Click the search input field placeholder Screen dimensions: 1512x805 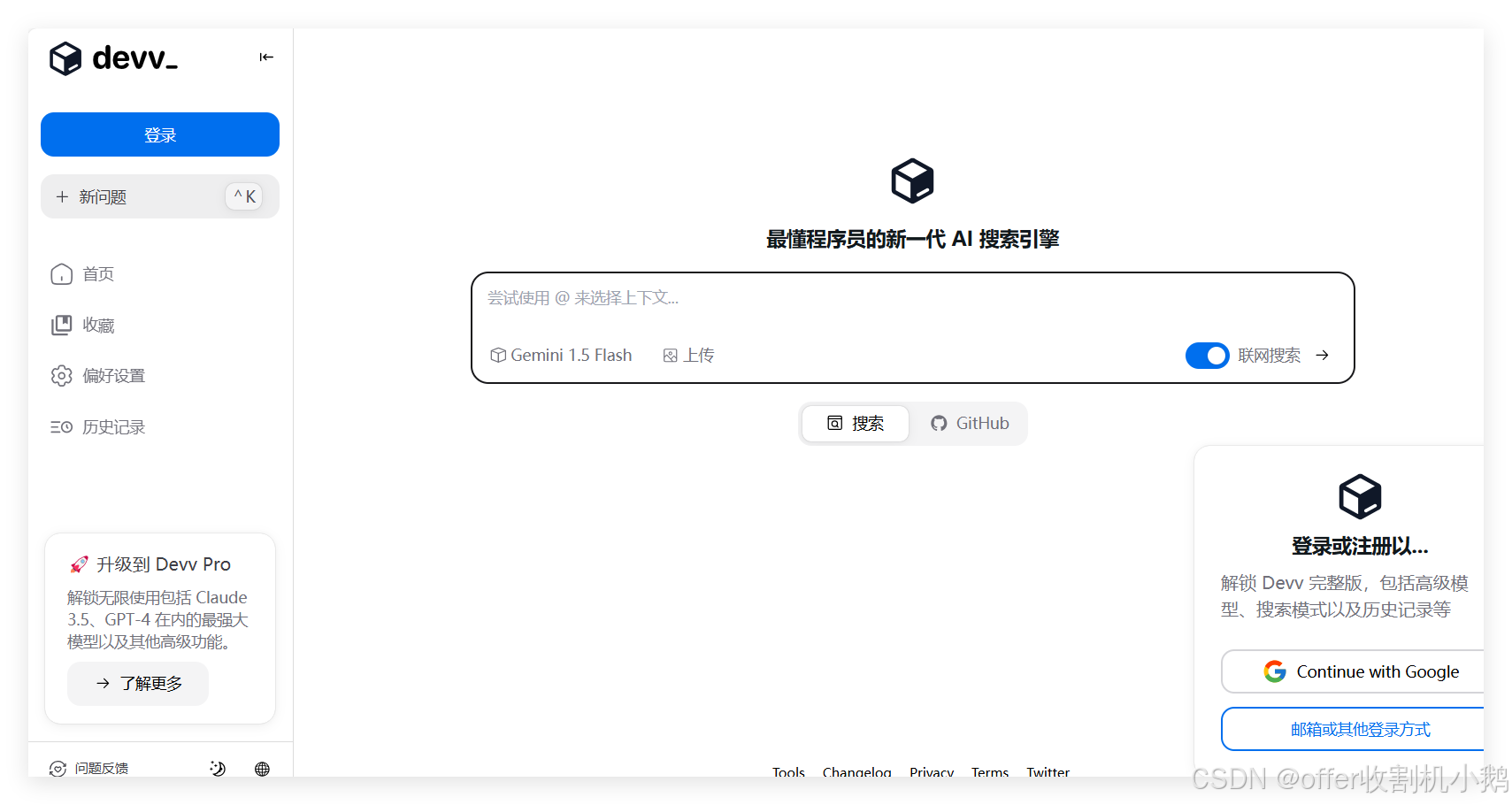pyautogui.click(x=583, y=298)
